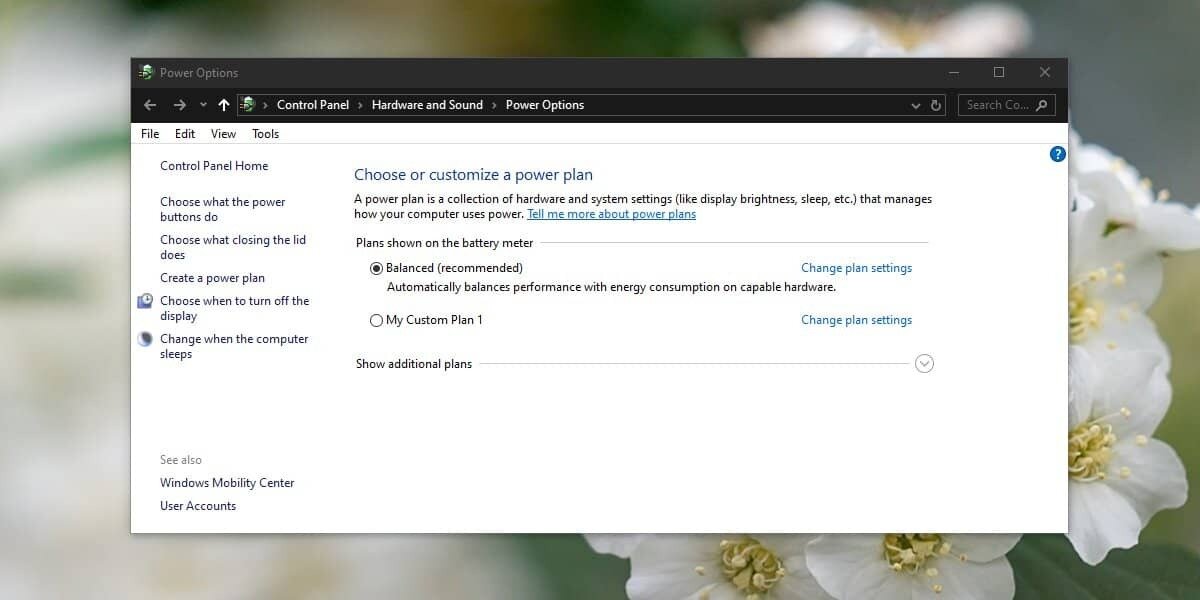Click the Power Options breadcrumb segment
Screen dimensions: 1200x600
coord(545,105)
